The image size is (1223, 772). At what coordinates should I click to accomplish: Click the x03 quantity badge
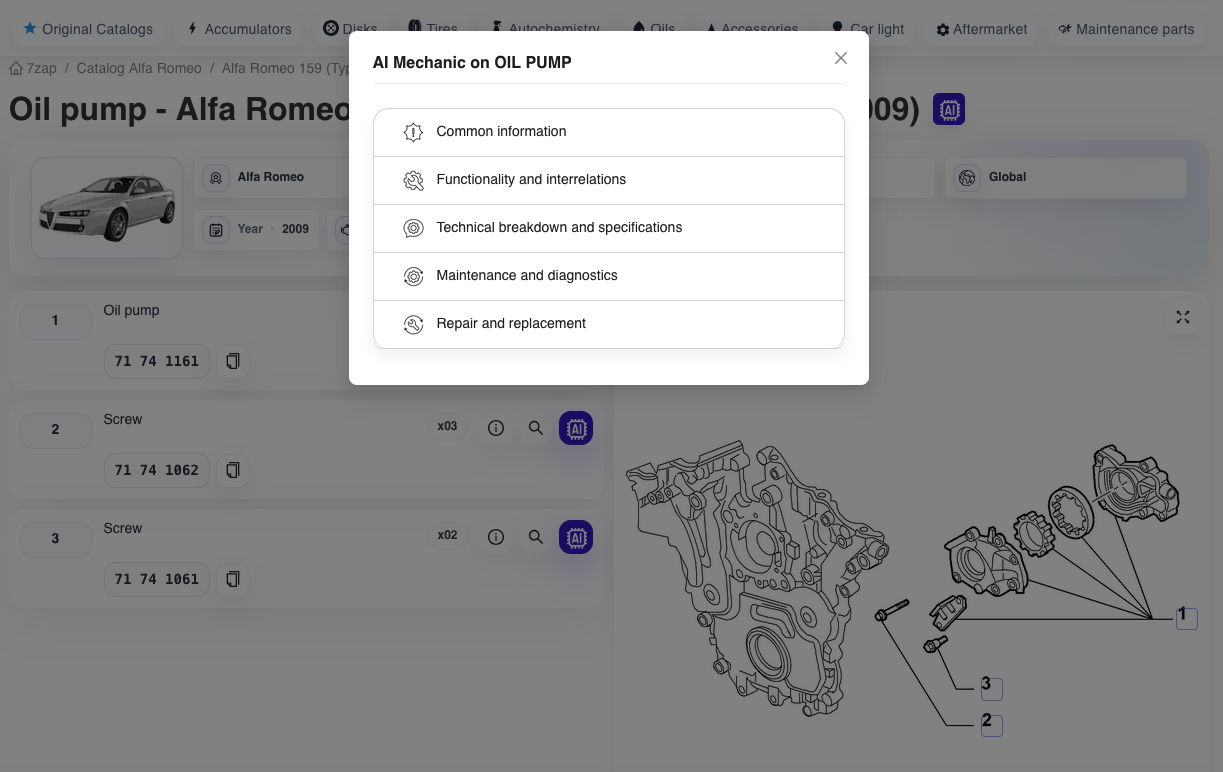447,427
